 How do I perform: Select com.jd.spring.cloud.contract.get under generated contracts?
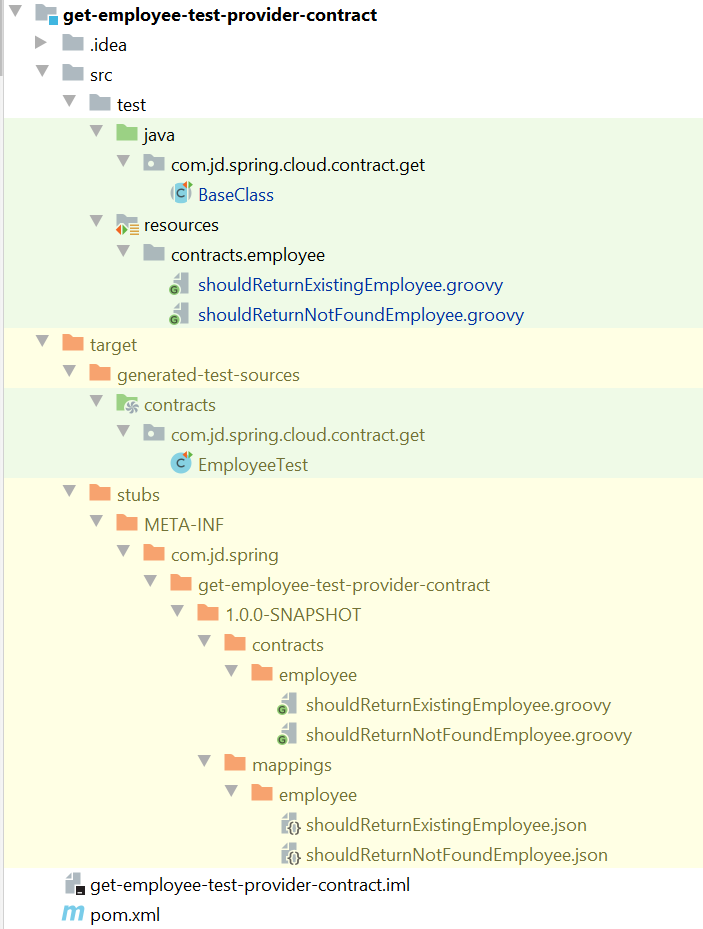(x=298, y=435)
